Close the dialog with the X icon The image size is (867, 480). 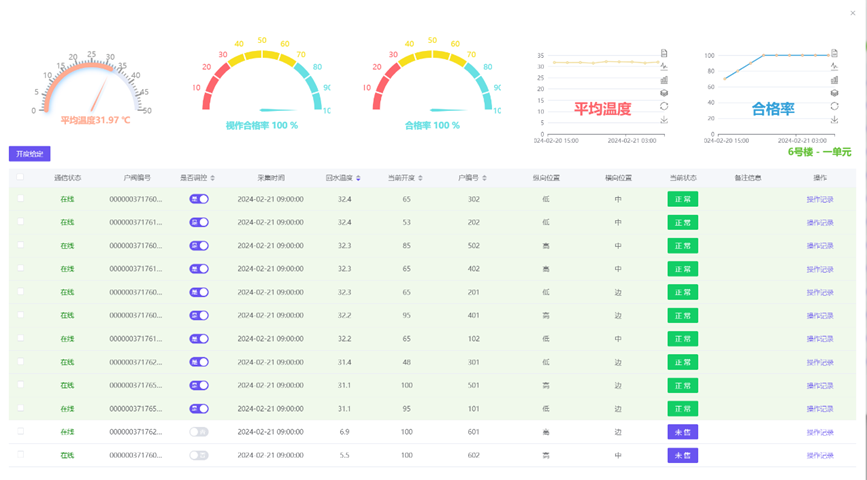click(x=853, y=13)
